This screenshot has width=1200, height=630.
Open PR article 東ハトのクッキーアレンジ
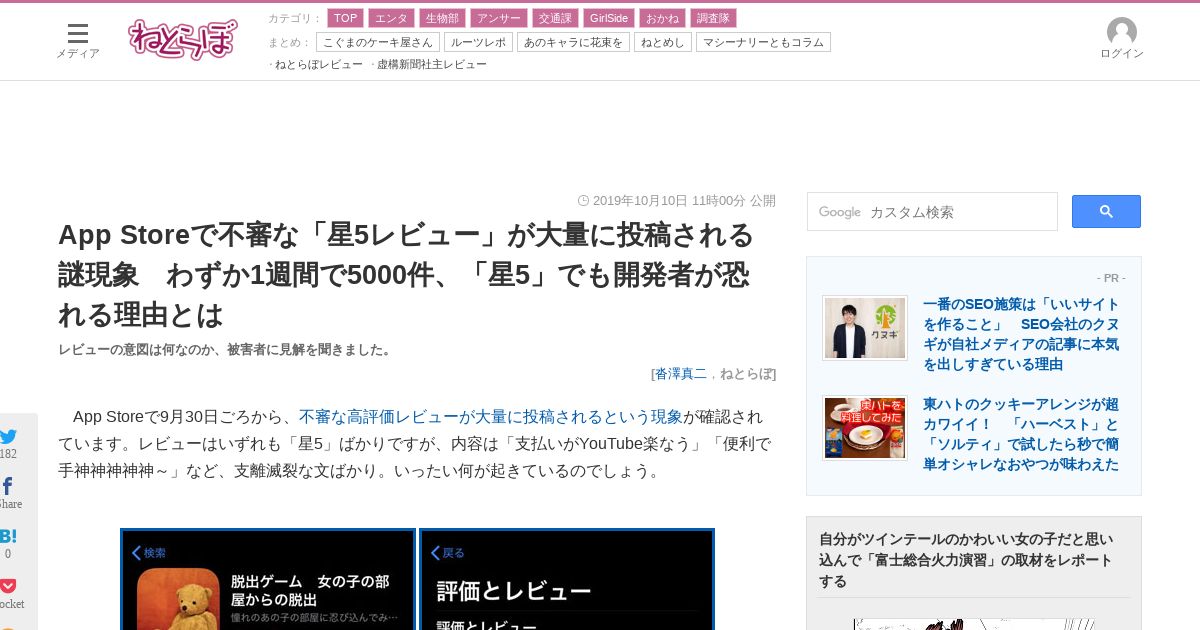[x=1021, y=434]
